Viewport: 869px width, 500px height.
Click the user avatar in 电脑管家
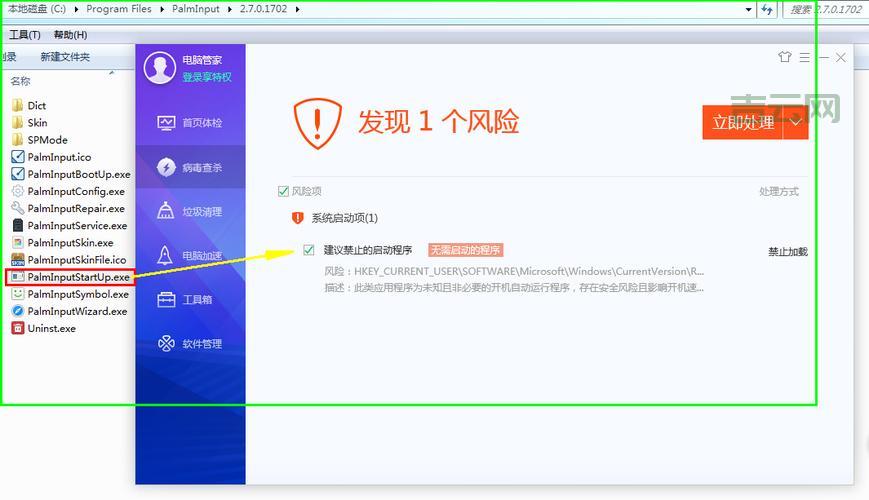(160, 68)
